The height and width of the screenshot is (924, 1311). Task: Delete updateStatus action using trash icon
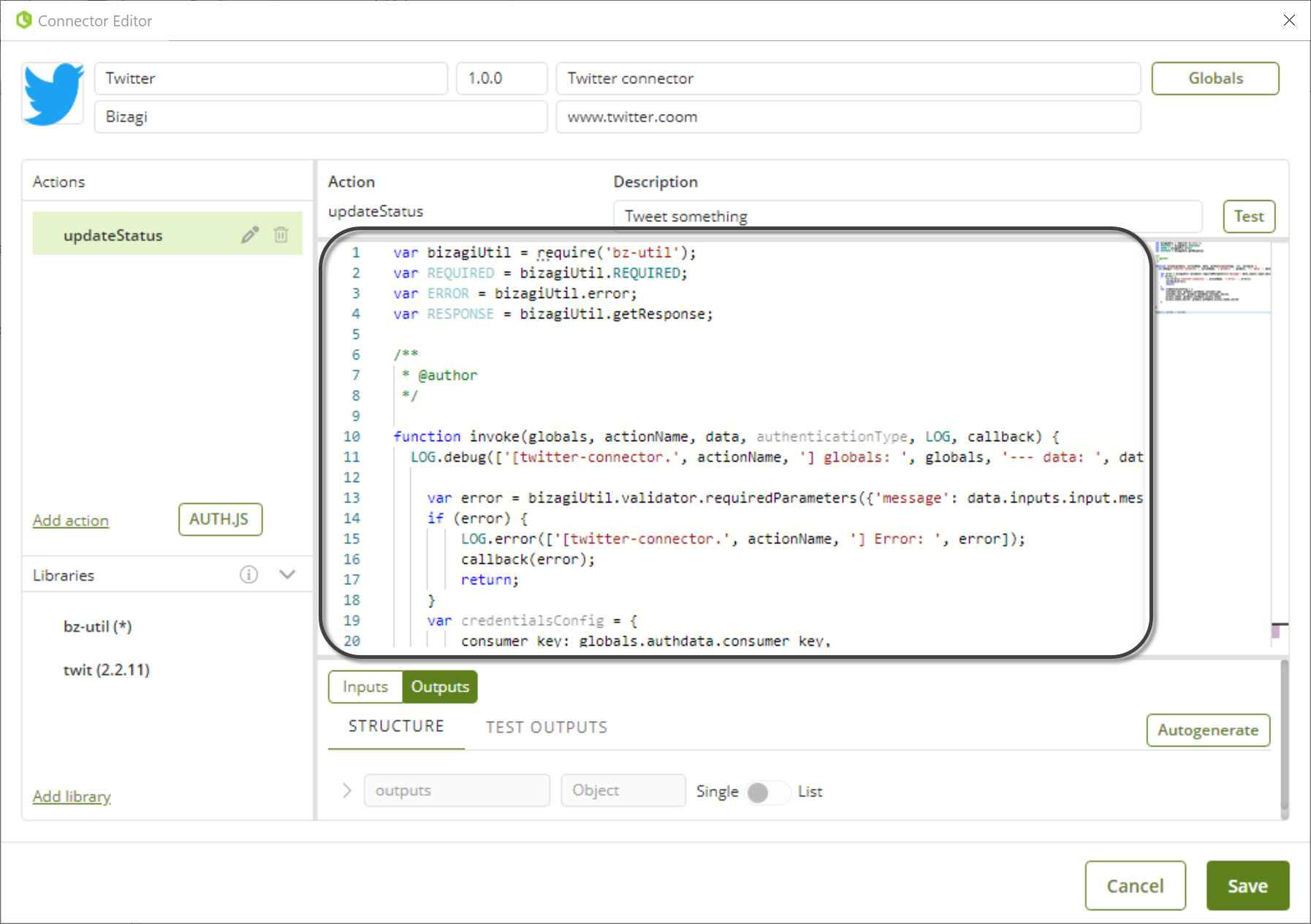tap(281, 234)
